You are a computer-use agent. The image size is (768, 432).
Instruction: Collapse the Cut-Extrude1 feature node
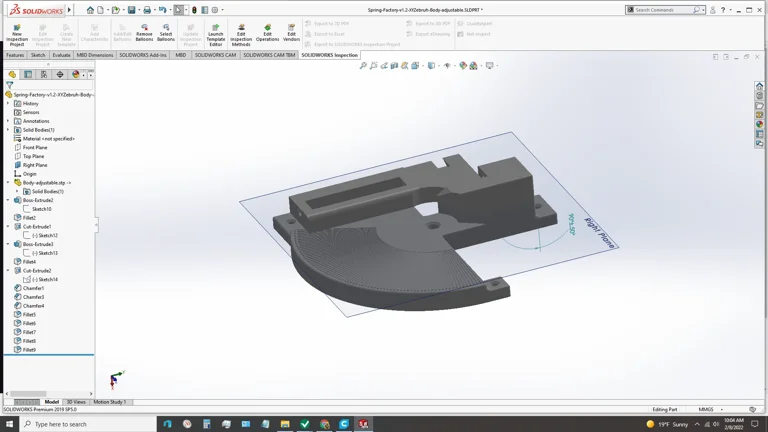pyautogui.click(x=8, y=227)
